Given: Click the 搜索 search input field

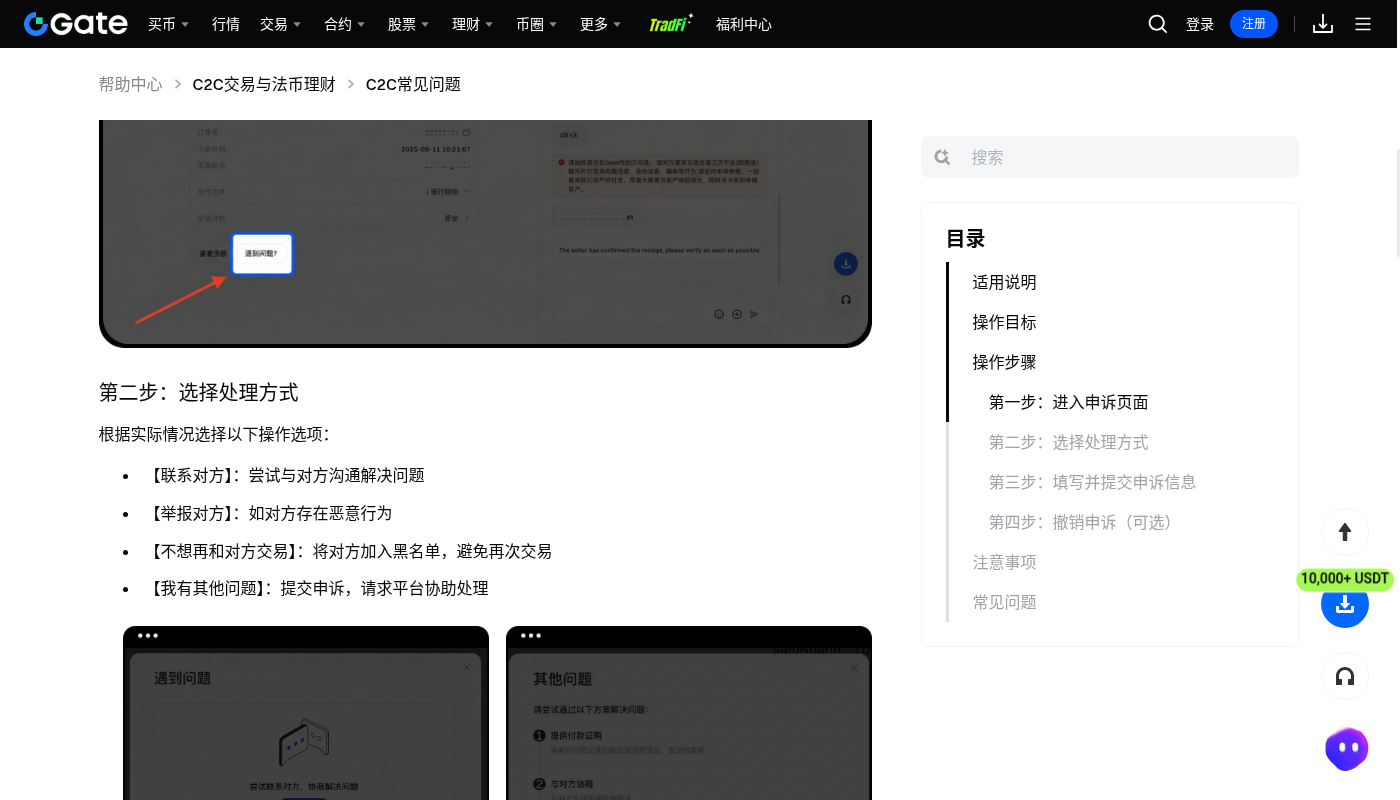Looking at the screenshot, I should pos(1110,157).
